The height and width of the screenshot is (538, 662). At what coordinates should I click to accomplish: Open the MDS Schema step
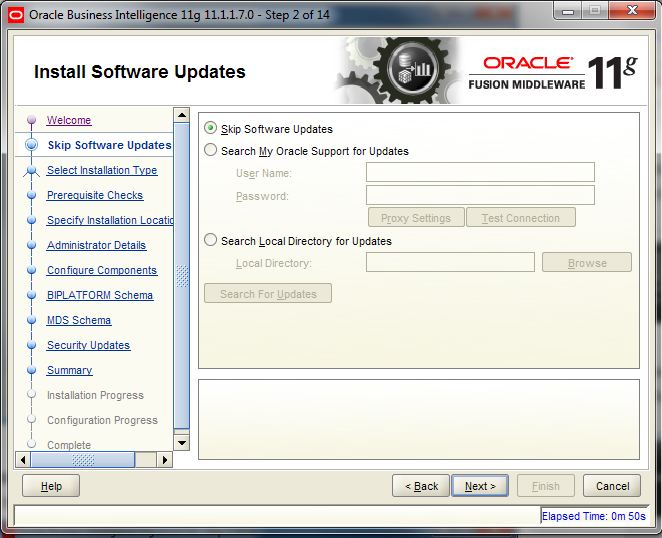[x=79, y=320]
